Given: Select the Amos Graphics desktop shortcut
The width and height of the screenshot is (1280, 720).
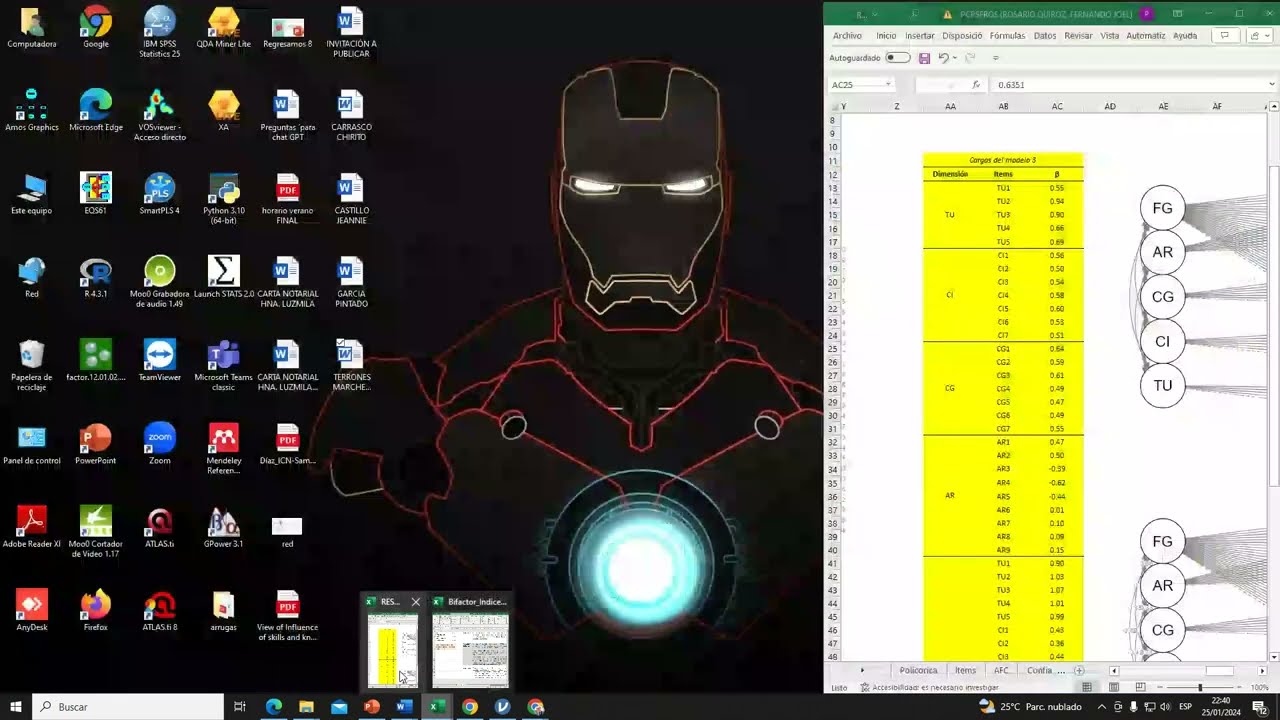Looking at the screenshot, I should click(31, 110).
